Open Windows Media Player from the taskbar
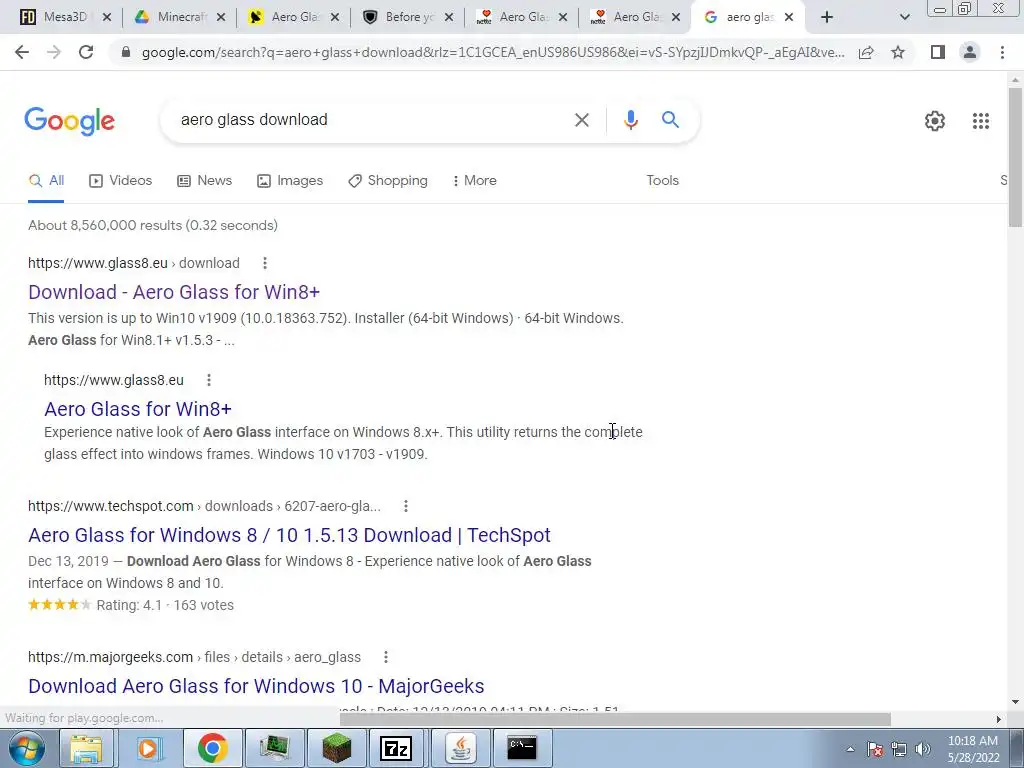The height and width of the screenshot is (768, 1024). (148, 748)
